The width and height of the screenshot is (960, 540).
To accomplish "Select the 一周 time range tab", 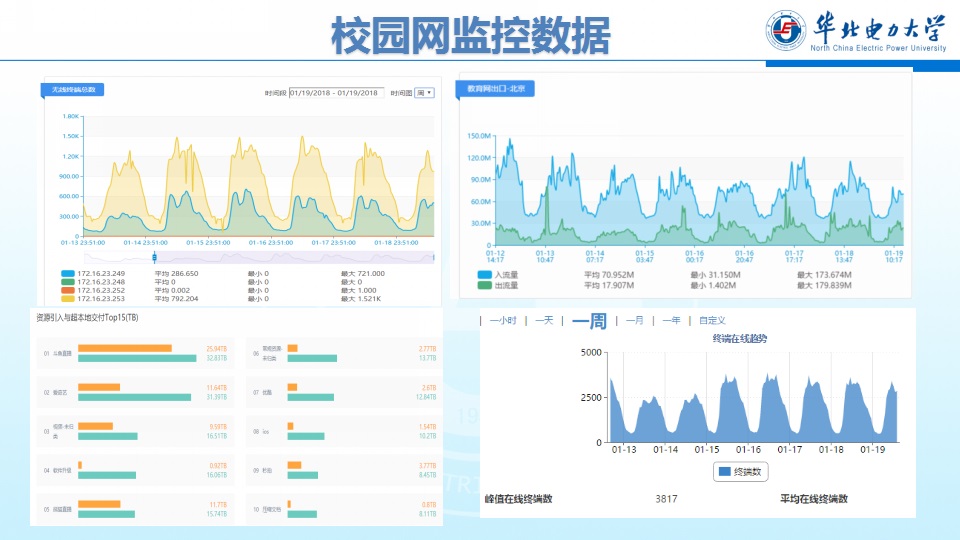I will 589,321.
